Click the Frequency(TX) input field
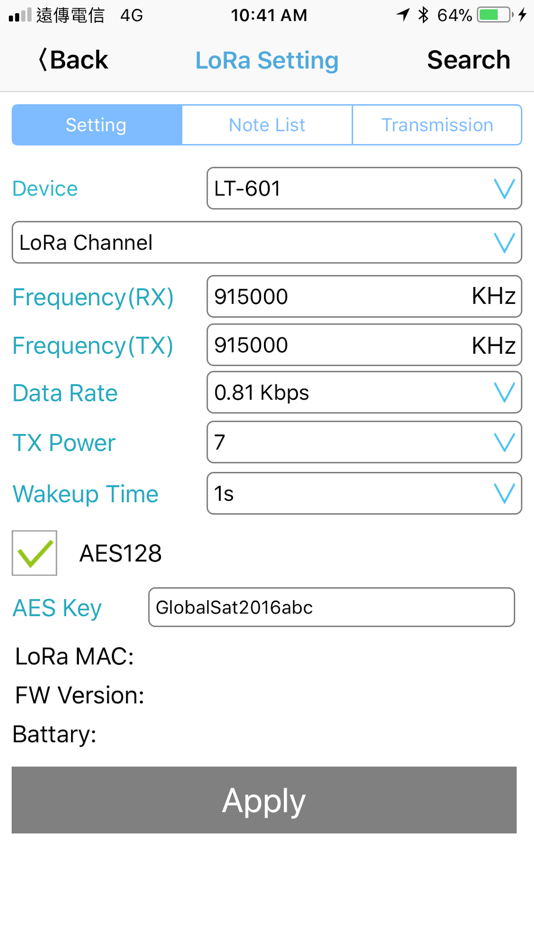The image size is (534, 950). 364,345
